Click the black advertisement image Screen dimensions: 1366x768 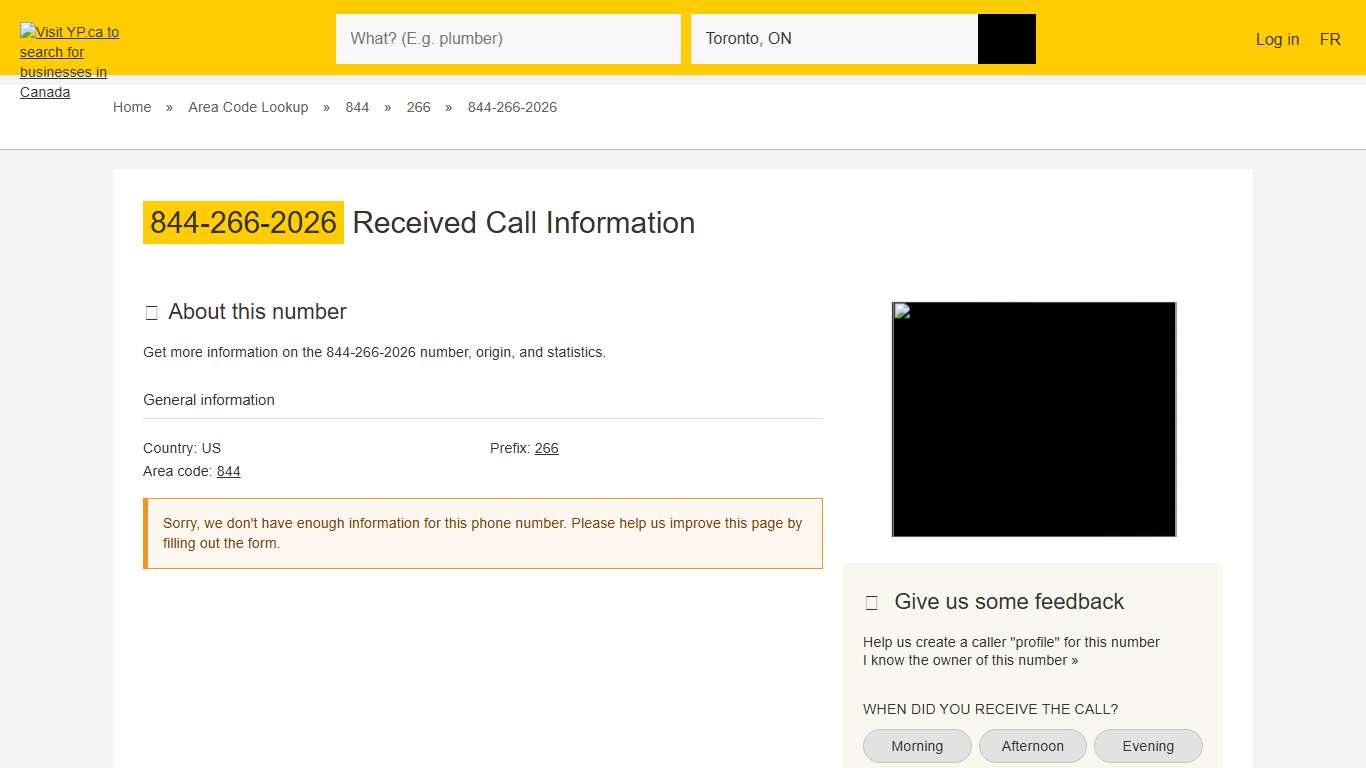pos(1034,419)
